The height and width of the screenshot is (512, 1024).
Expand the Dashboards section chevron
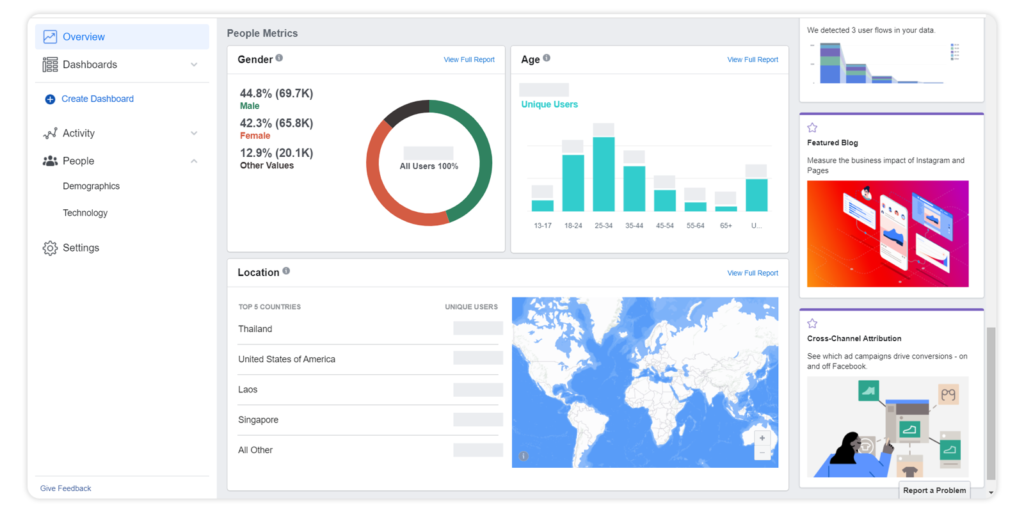click(194, 65)
